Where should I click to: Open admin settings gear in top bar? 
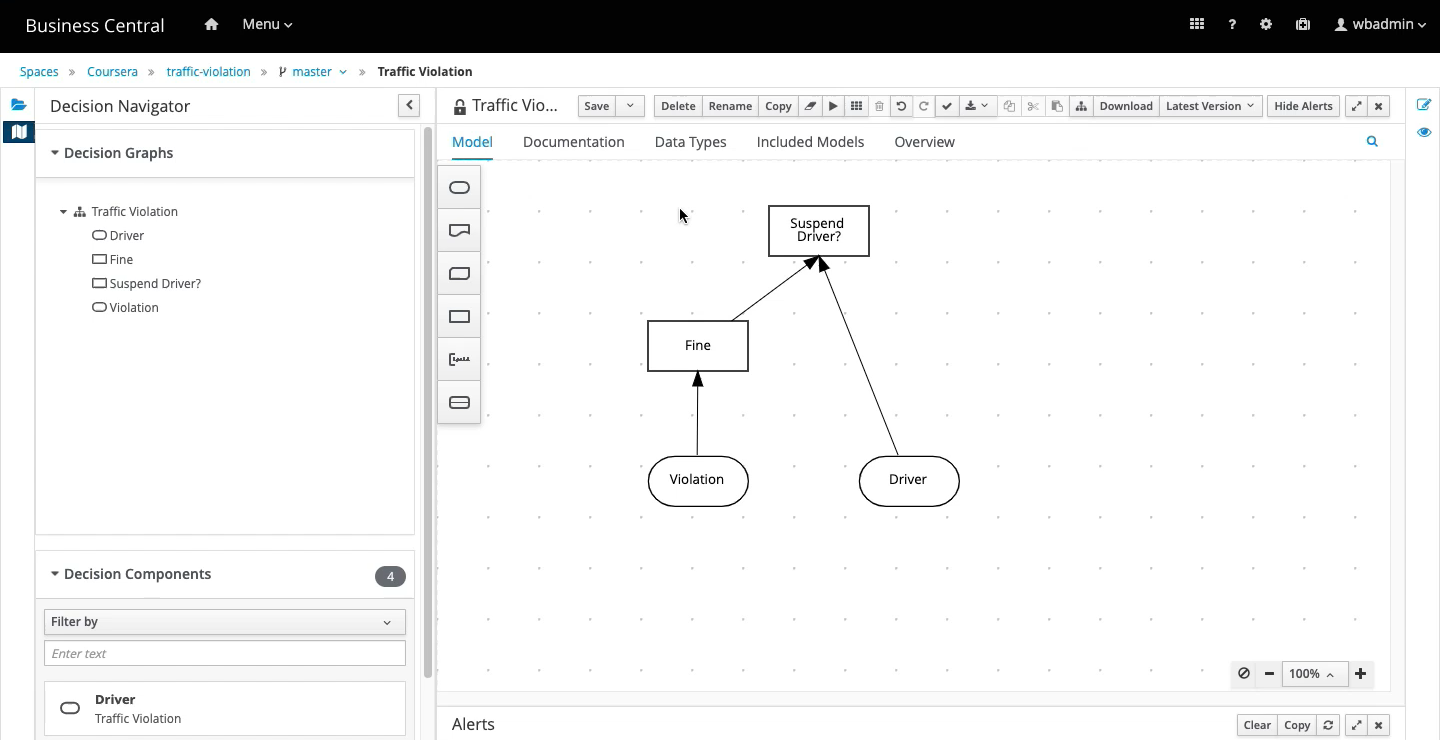pyautogui.click(x=1266, y=25)
